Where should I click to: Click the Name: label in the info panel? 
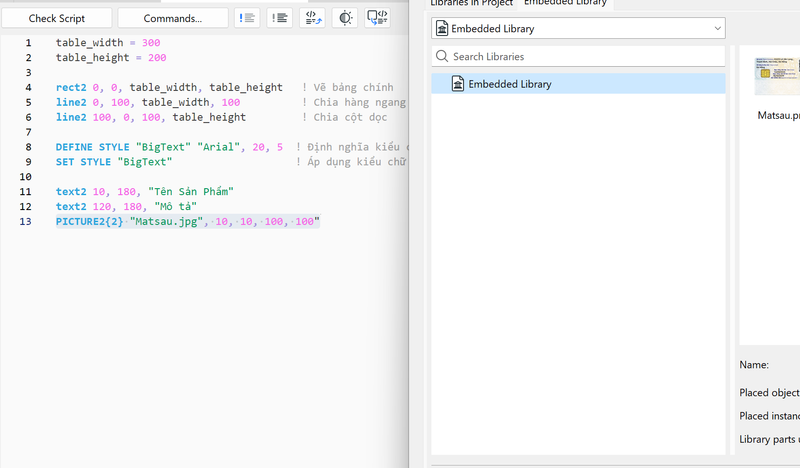(754, 365)
